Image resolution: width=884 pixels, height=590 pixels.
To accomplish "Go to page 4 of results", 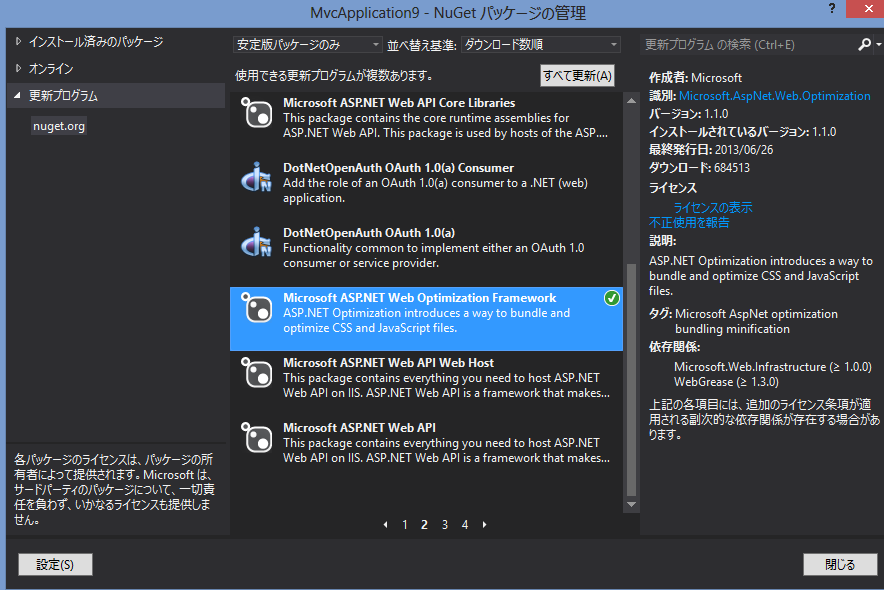I will pos(465,525).
